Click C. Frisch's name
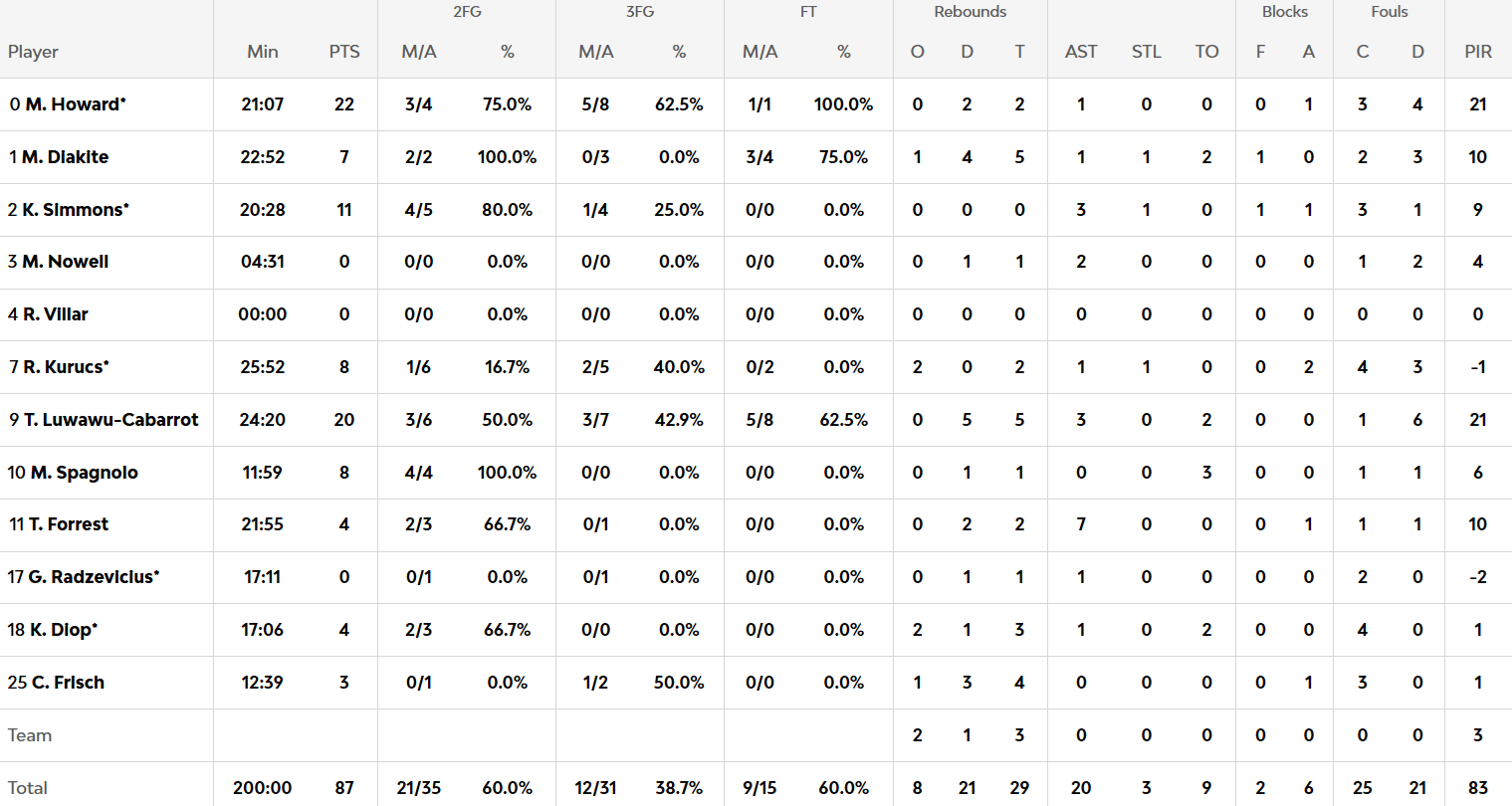 [x=68, y=683]
